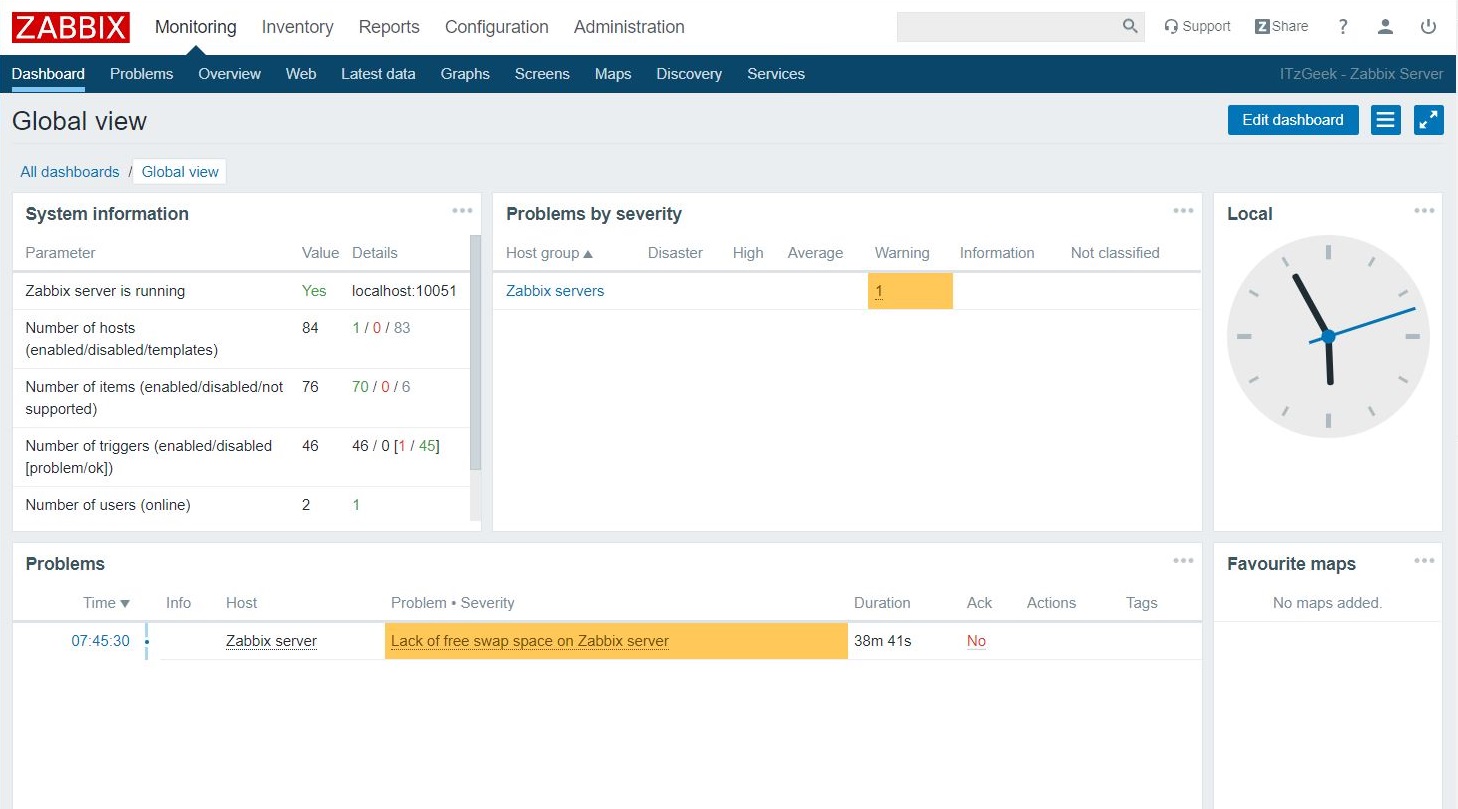Click the System information widget scrollbar
1458x809 pixels.
point(475,352)
